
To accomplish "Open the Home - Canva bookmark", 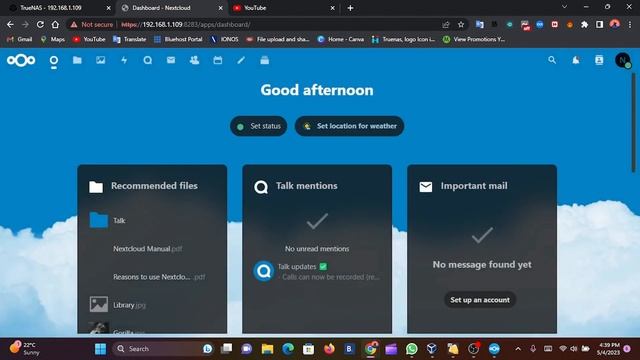I will (x=341, y=39).
